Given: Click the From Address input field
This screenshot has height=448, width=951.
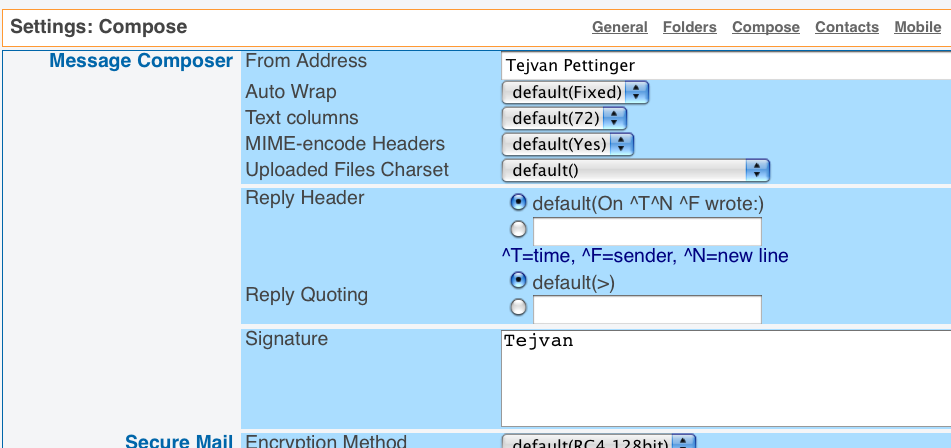Looking at the screenshot, I should coord(726,65).
